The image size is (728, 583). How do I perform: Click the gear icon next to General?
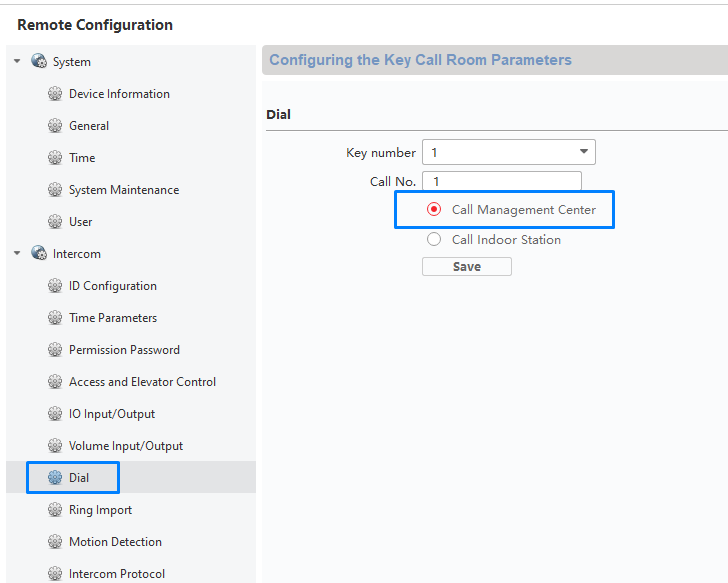(55, 126)
